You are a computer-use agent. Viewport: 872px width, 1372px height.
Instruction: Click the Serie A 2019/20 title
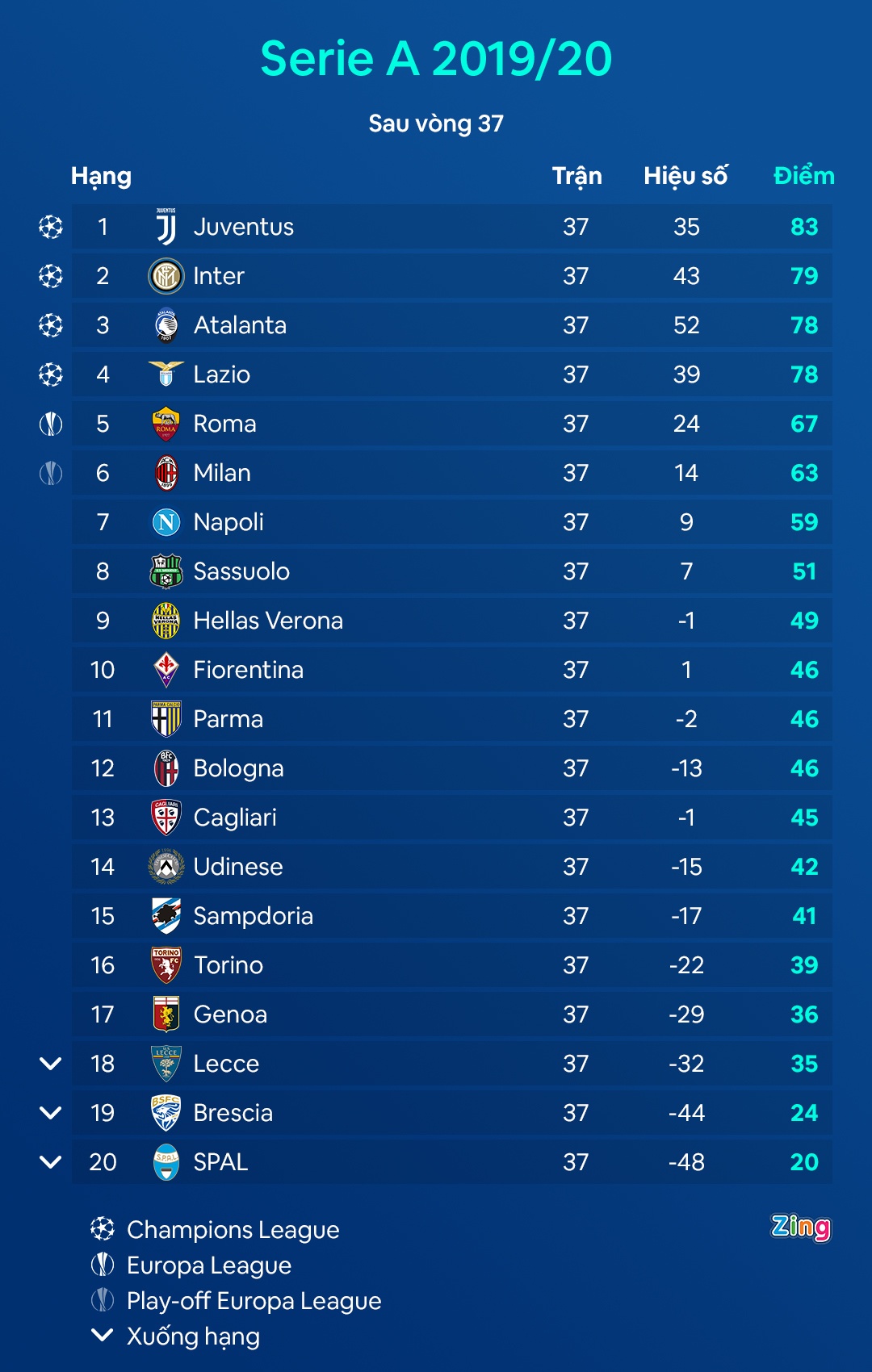point(436,59)
